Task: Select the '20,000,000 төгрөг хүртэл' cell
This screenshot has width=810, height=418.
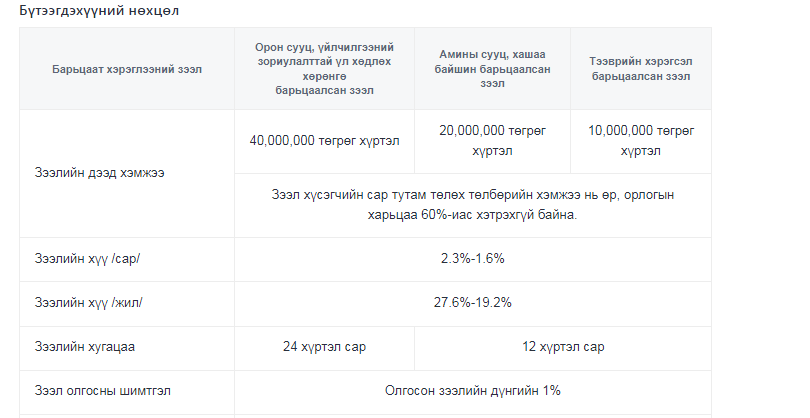Action: click(x=492, y=141)
